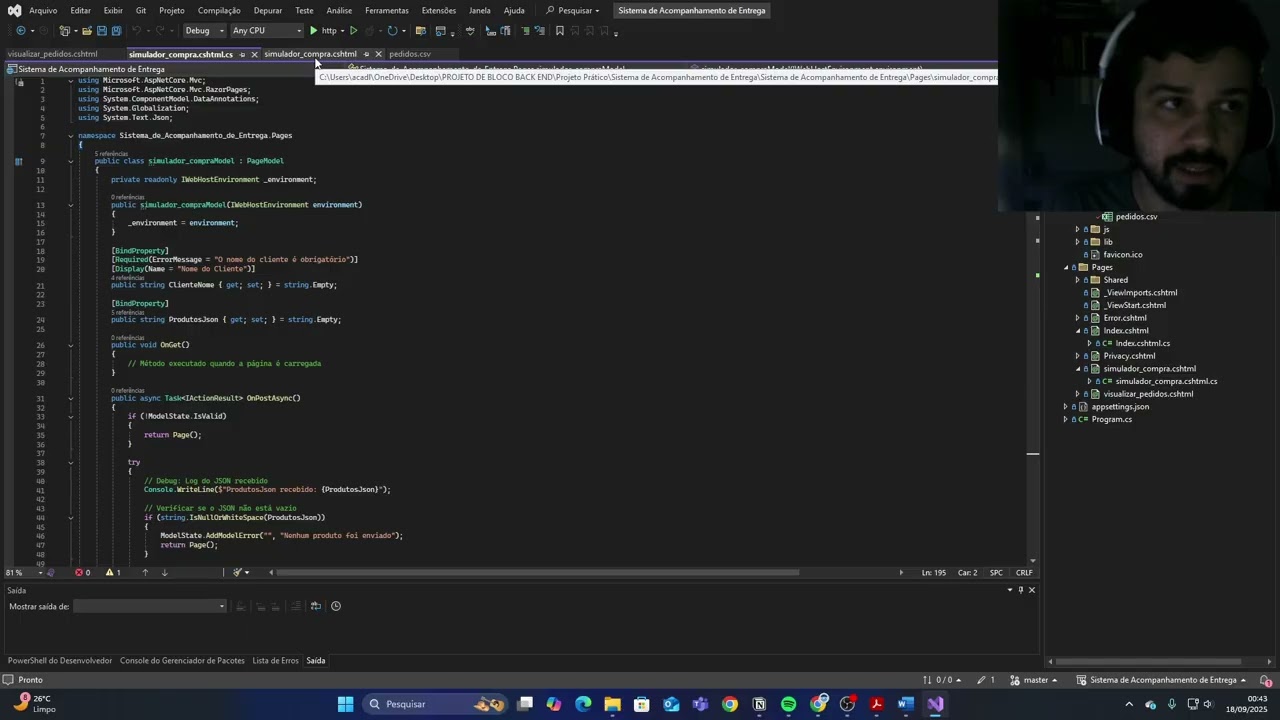Open the http launch profile dropdown arrow
Image resolution: width=1280 pixels, height=720 pixels.
coord(342,31)
